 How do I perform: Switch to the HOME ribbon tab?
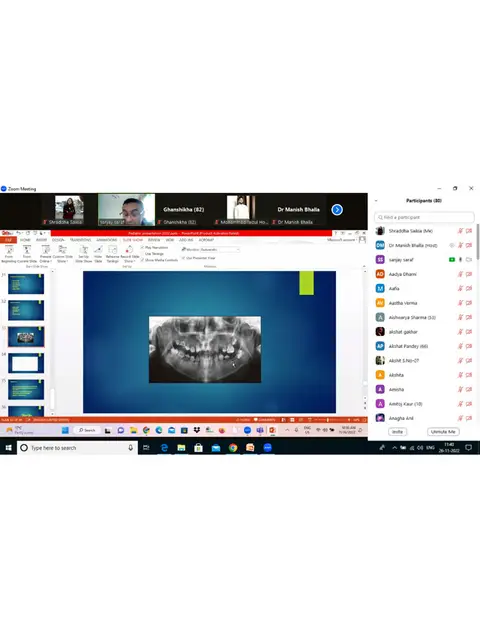tap(25, 240)
